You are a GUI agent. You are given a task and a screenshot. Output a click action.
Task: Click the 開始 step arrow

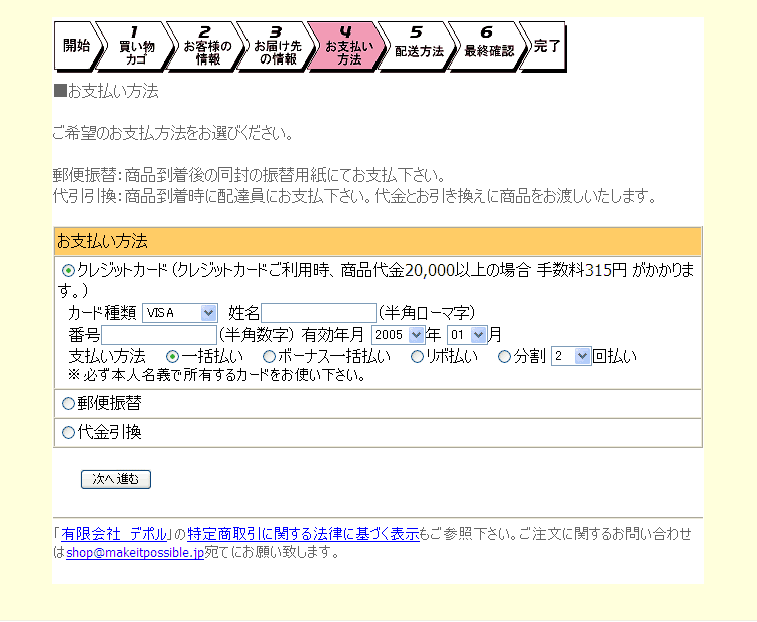76,46
